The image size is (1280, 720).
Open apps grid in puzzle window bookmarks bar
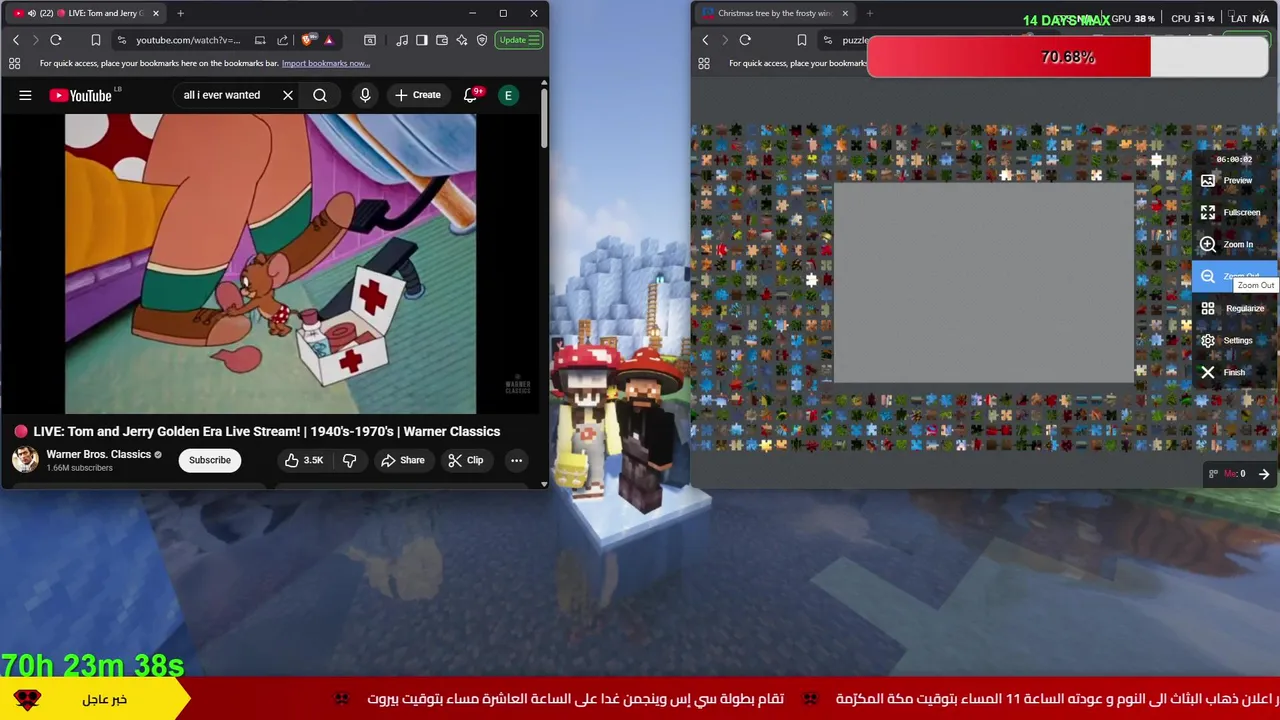point(704,63)
